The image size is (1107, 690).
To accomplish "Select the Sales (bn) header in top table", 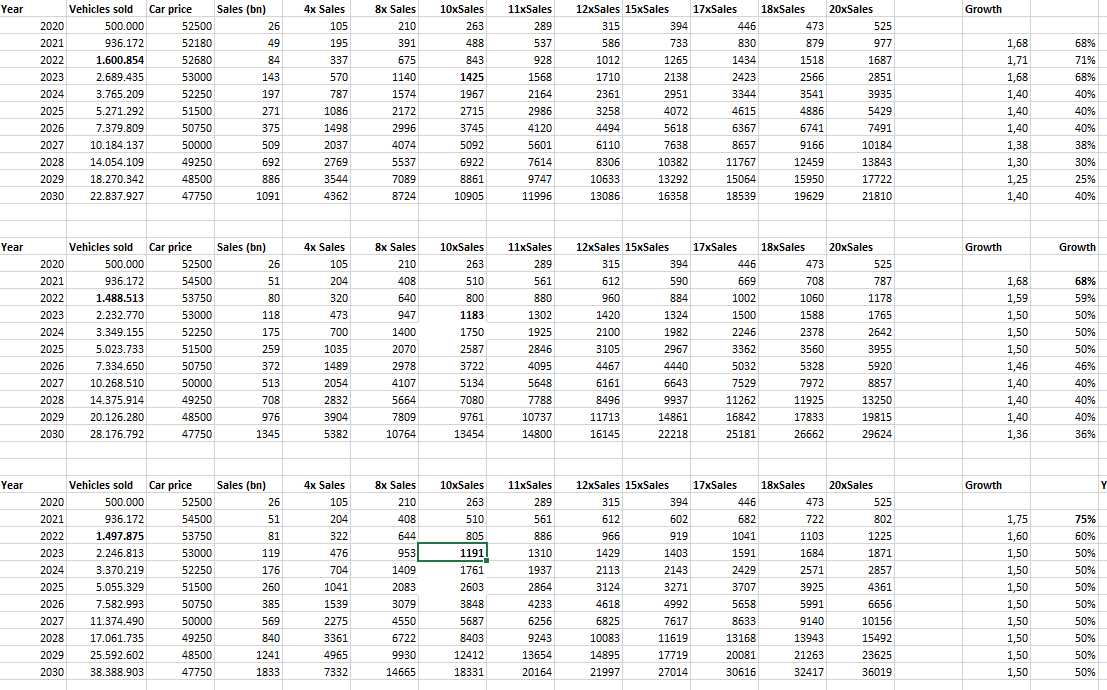I will point(241,9).
